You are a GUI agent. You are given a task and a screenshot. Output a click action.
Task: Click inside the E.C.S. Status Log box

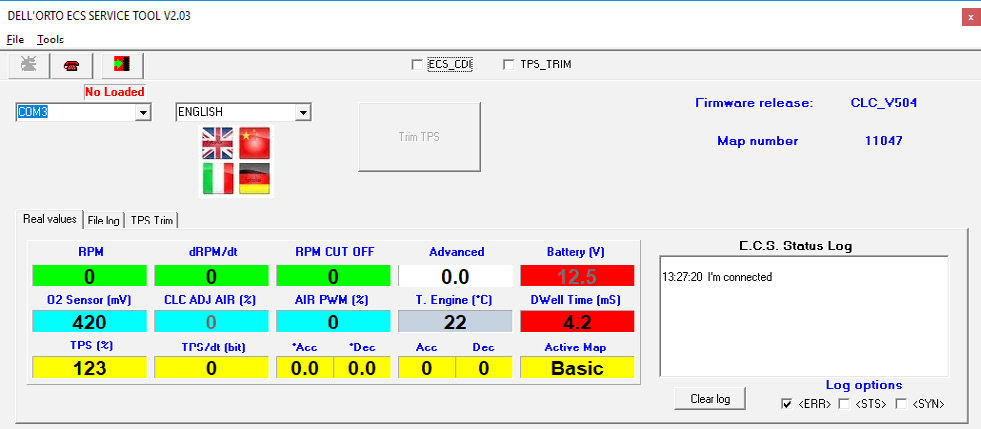click(x=804, y=316)
